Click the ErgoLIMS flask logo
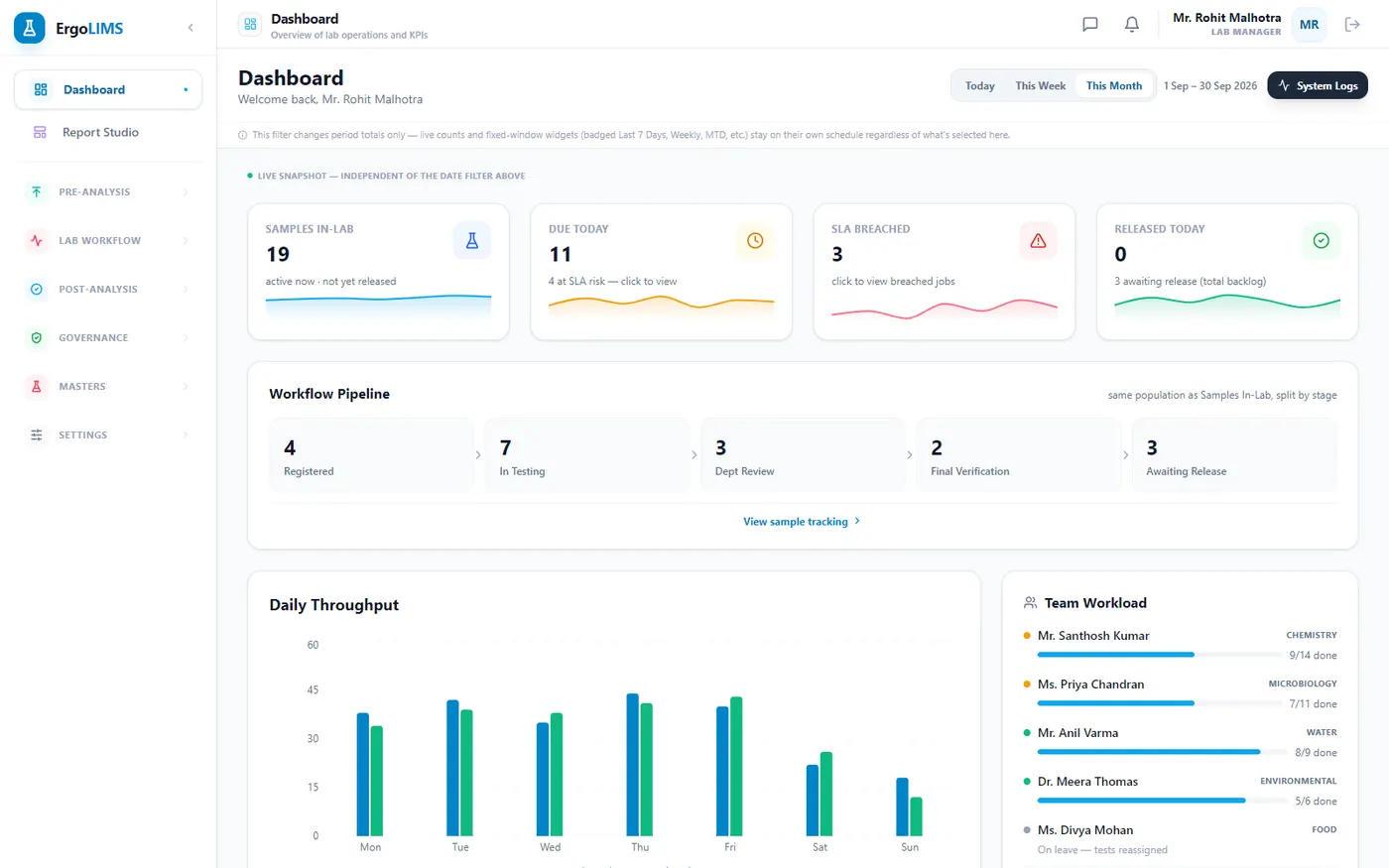The image size is (1389, 868). coord(30,28)
